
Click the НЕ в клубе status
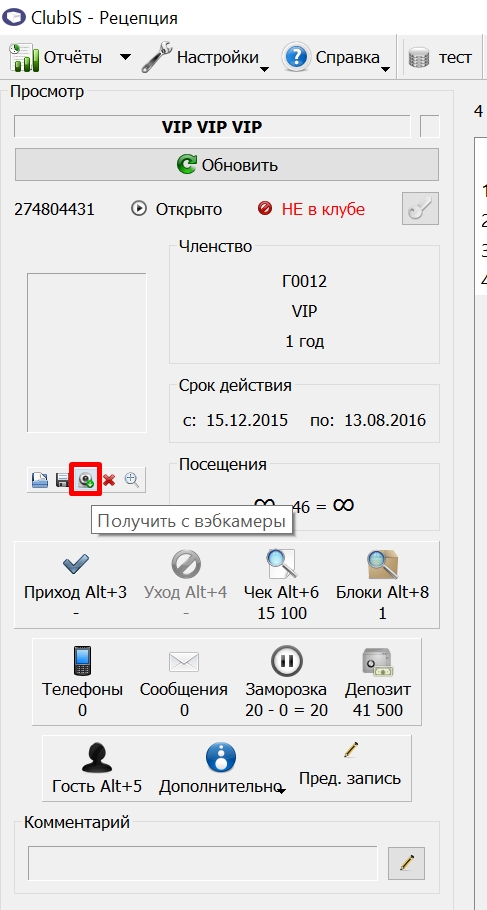coord(323,209)
